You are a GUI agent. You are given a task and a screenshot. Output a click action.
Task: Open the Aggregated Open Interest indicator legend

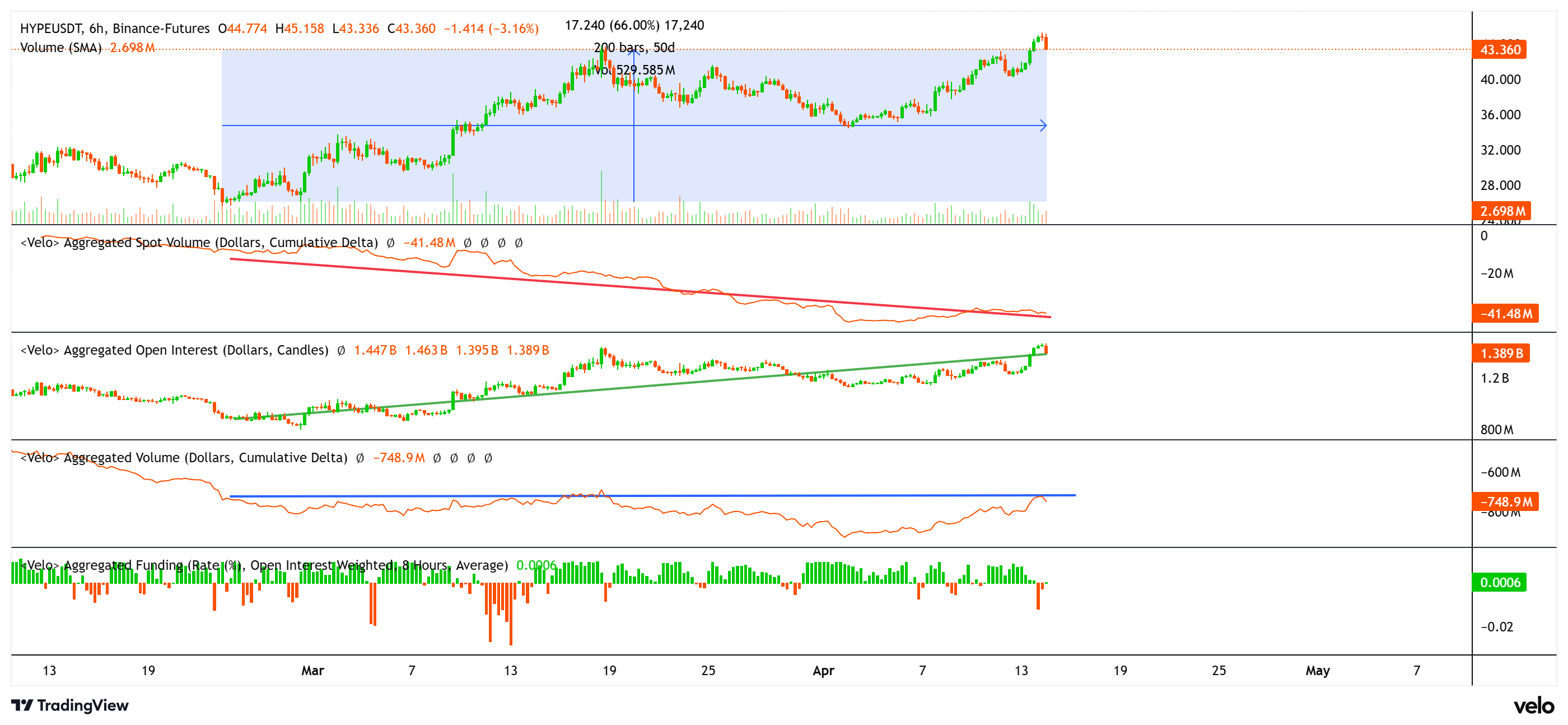[174, 350]
